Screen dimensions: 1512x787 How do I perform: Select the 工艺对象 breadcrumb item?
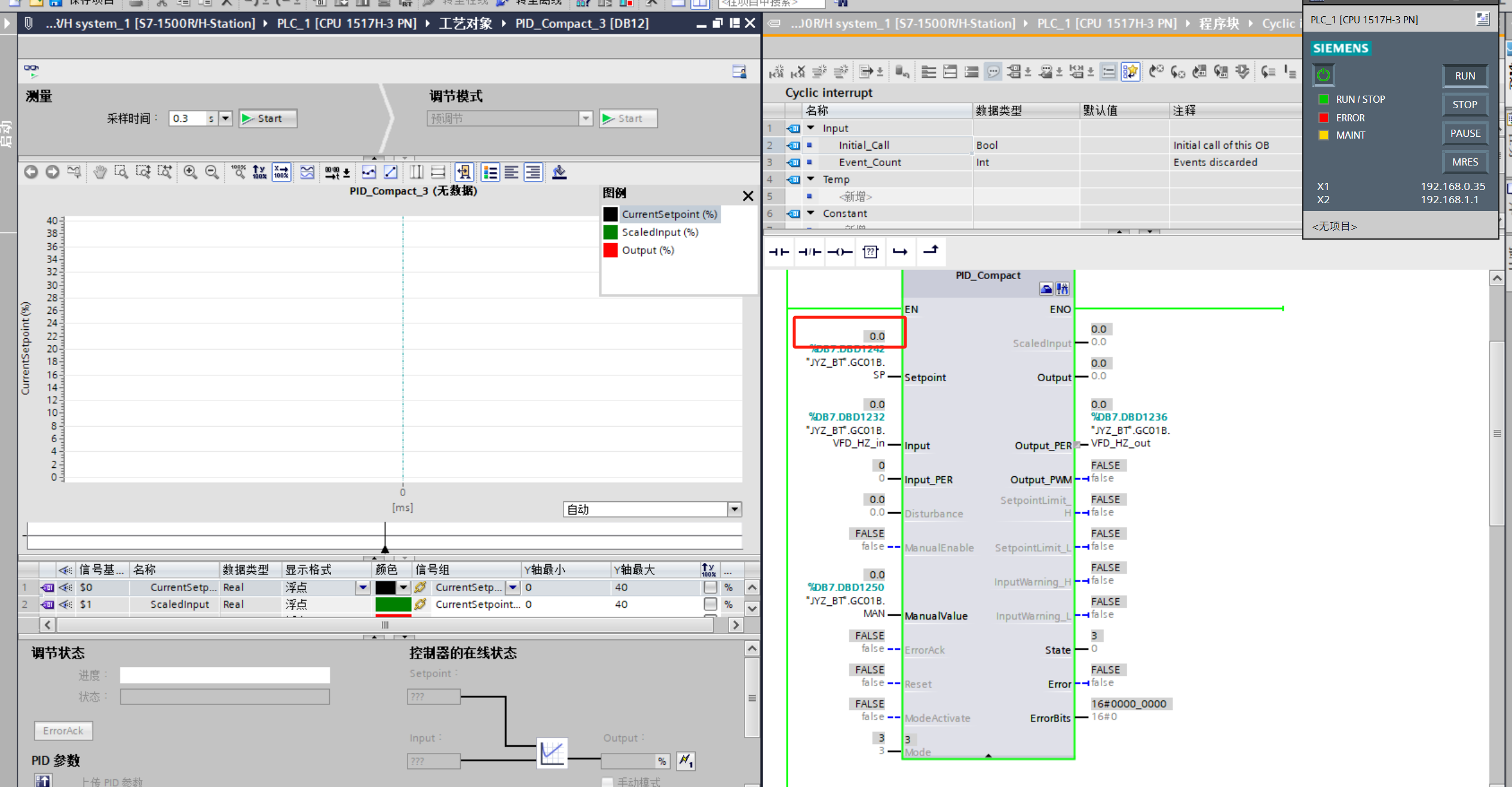coord(466,23)
